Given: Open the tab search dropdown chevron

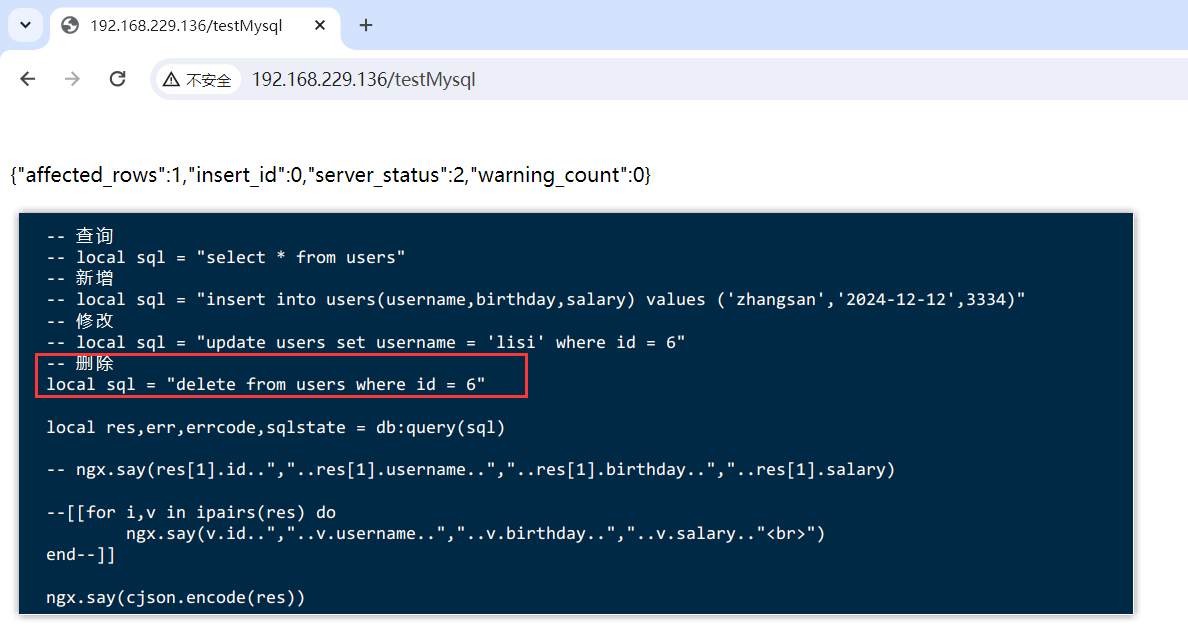Looking at the screenshot, I should click(25, 25).
